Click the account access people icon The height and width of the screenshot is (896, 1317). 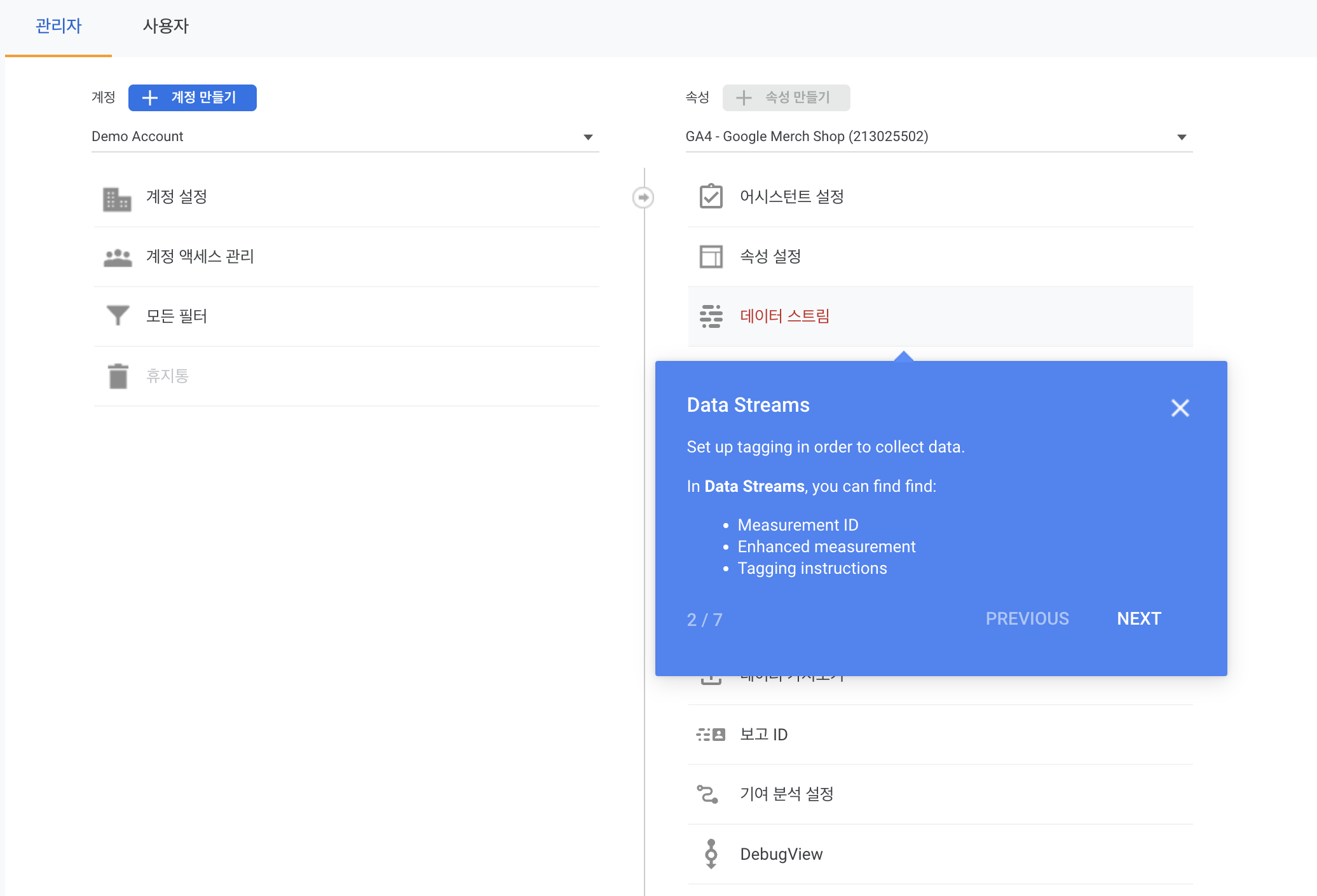[x=117, y=257]
